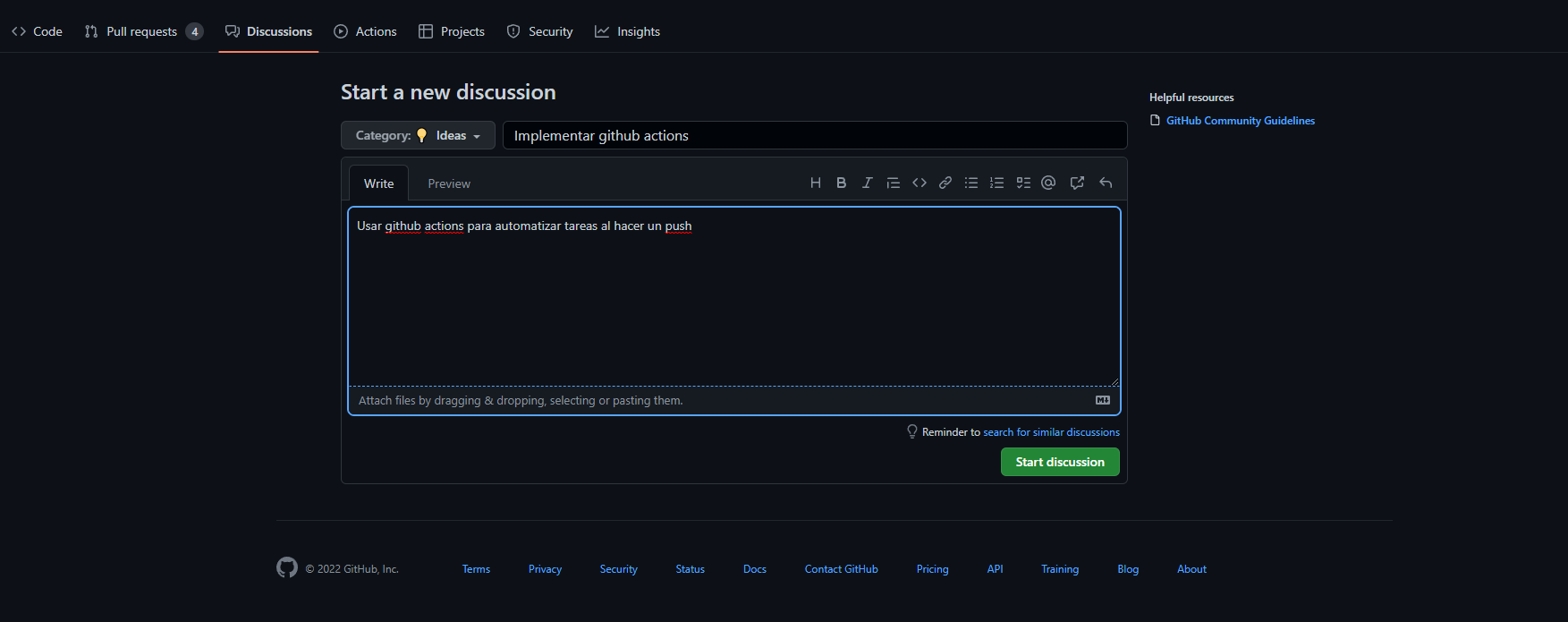The height and width of the screenshot is (622, 1568).
Task: Open search for similar discussions link
Action: click(1051, 432)
